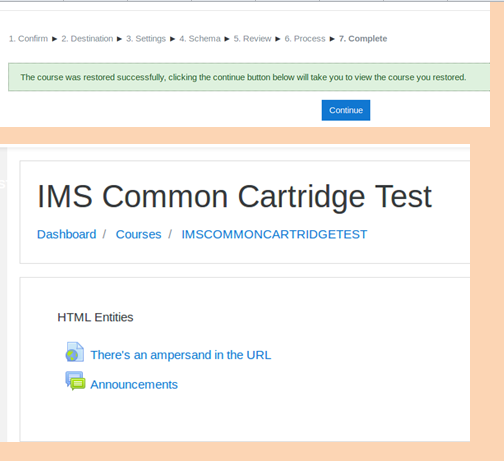504x461 pixels.
Task: Select the "3. Settings" restore step
Action: pyautogui.click(x=146, y=39)
